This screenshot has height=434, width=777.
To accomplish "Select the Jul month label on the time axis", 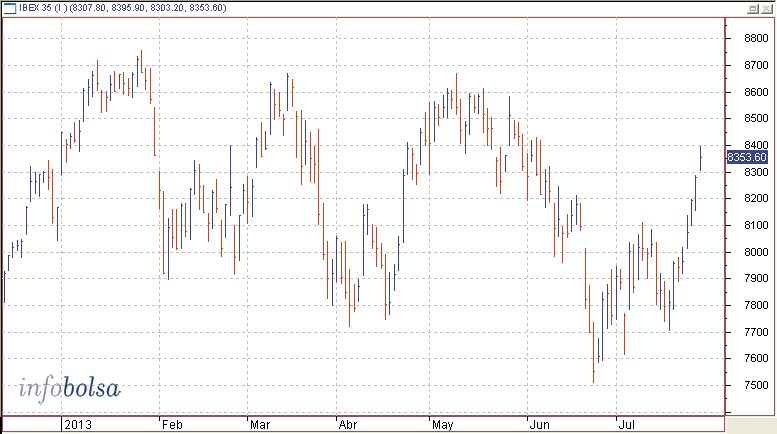I will pos(627,425).
